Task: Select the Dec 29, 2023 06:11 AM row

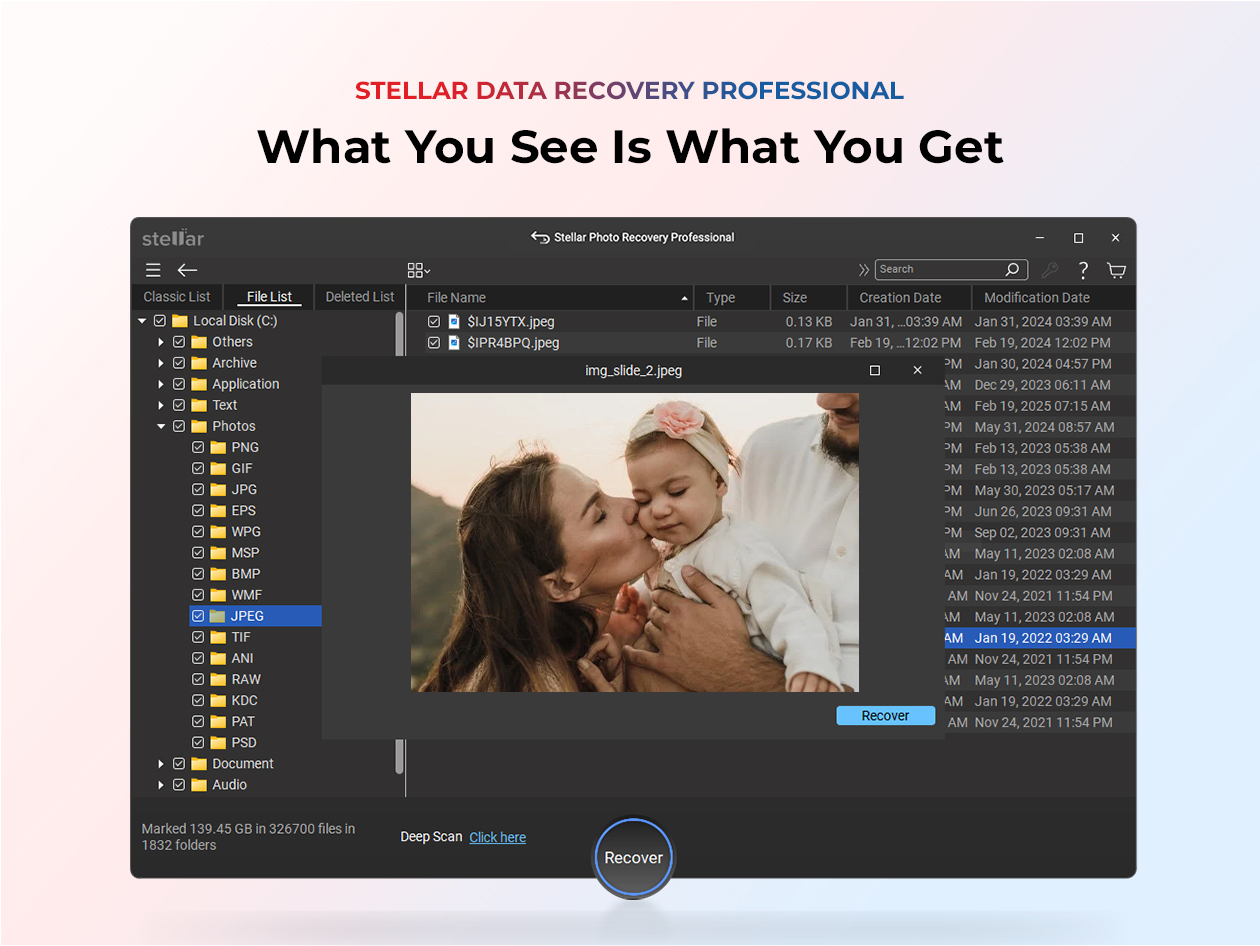Action: pyautogui.click(x=1040, y=385)
